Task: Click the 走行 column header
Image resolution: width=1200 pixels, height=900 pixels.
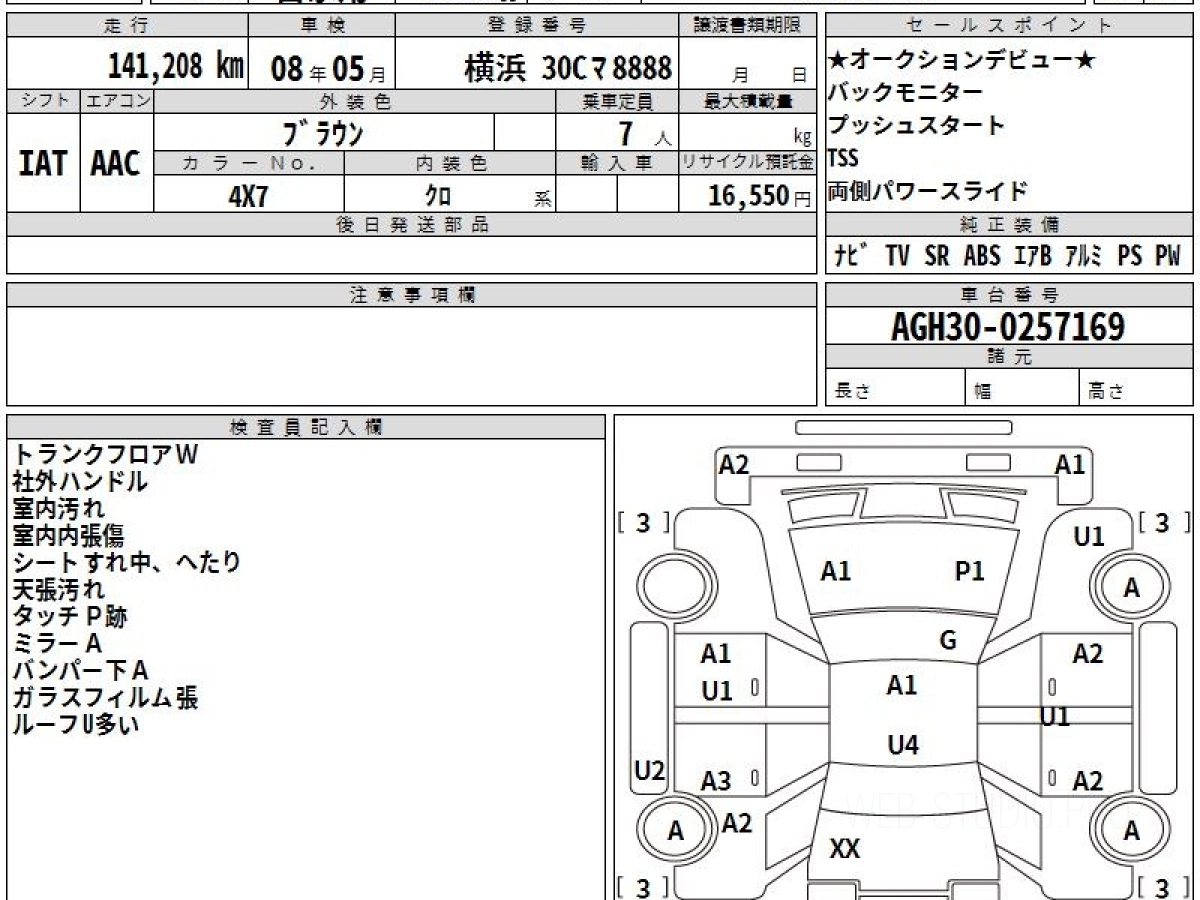Action: 126,26
